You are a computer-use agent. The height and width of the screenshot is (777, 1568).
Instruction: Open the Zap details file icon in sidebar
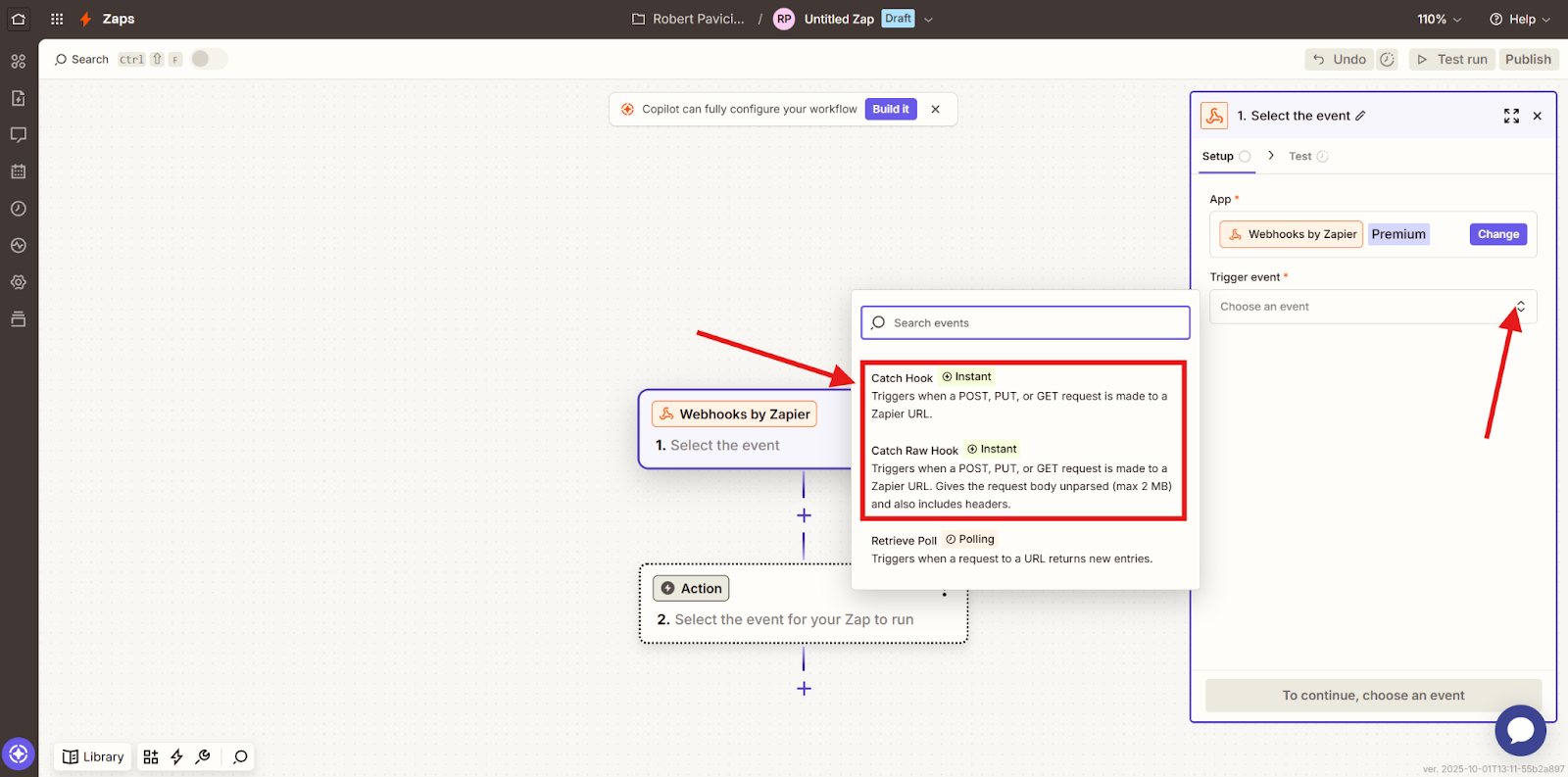19,98
